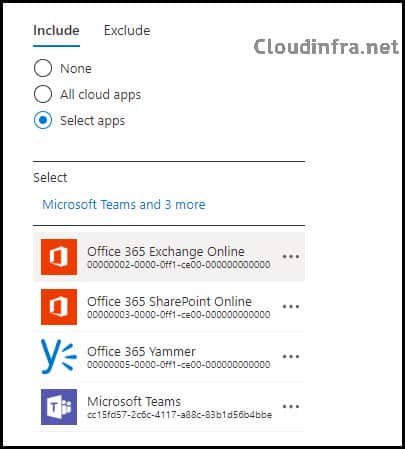The width and height of the screenshot is (405, 449).
Task: Click the Select section label
Action: pyautogui.click(x=50, y=178)
